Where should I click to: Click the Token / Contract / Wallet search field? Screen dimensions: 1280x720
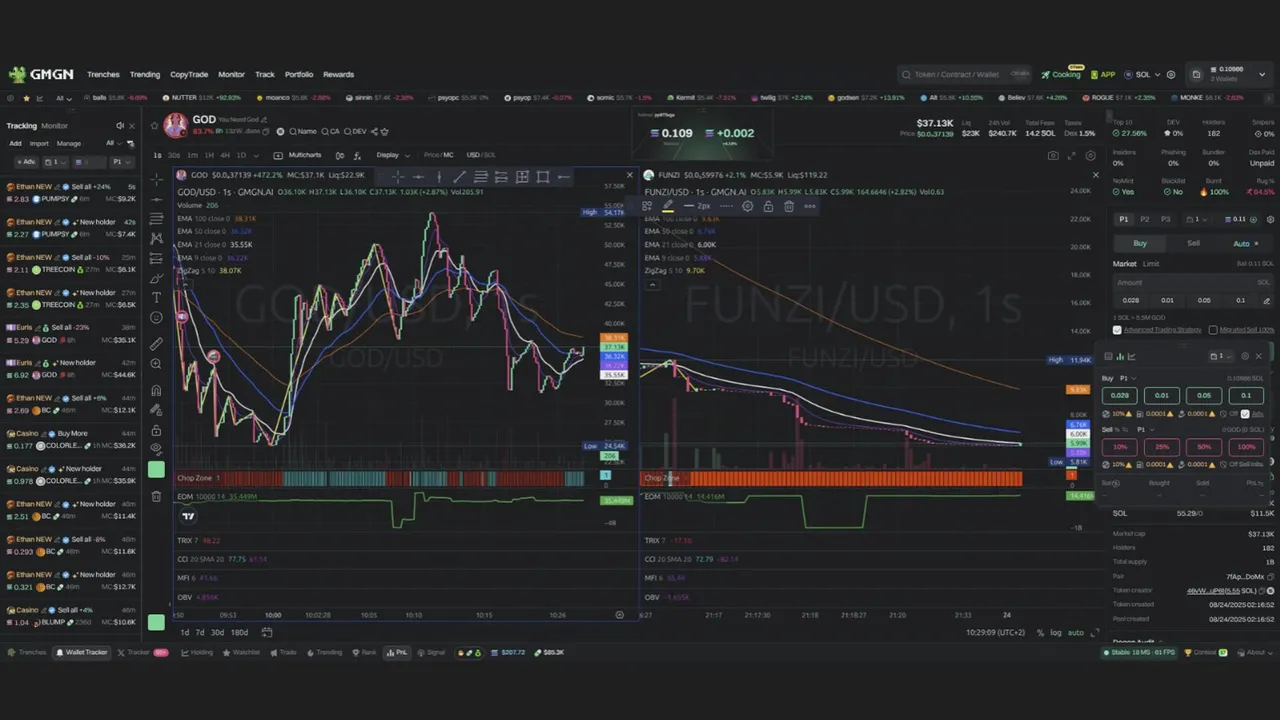[965, 74]
